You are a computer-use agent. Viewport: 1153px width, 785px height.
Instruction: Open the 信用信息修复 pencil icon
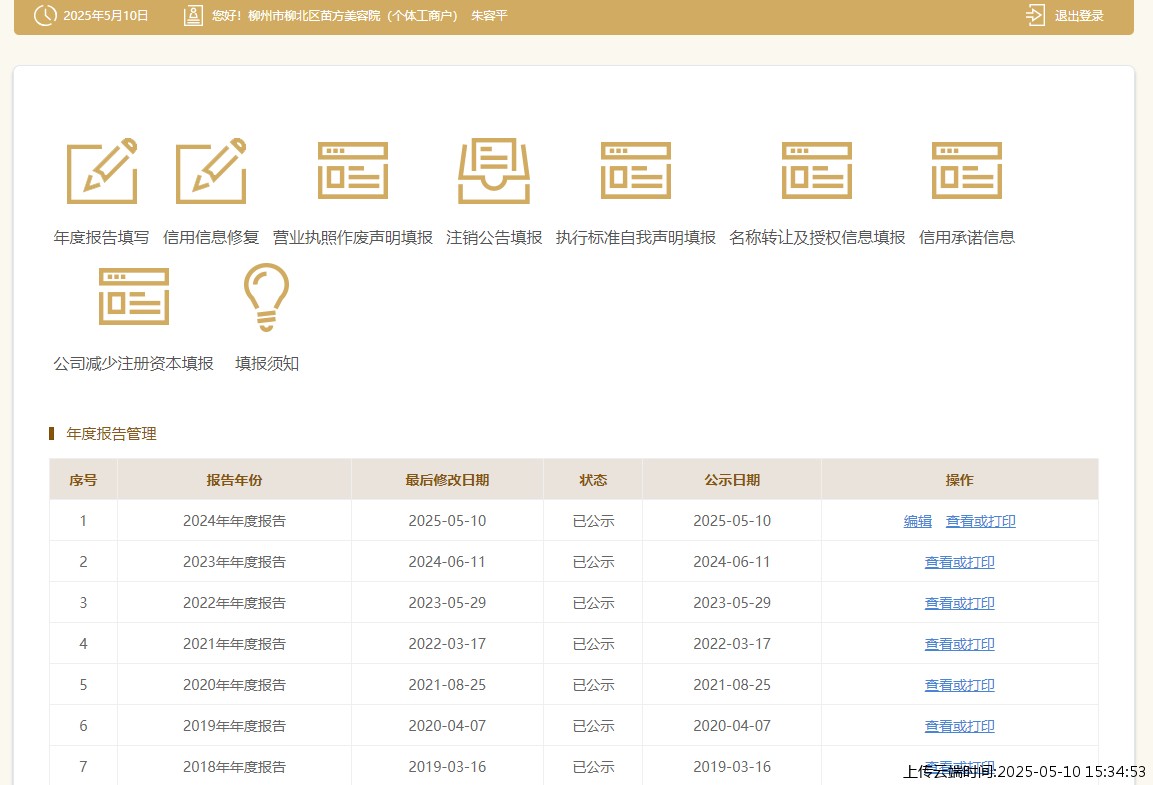click(211, 171)
